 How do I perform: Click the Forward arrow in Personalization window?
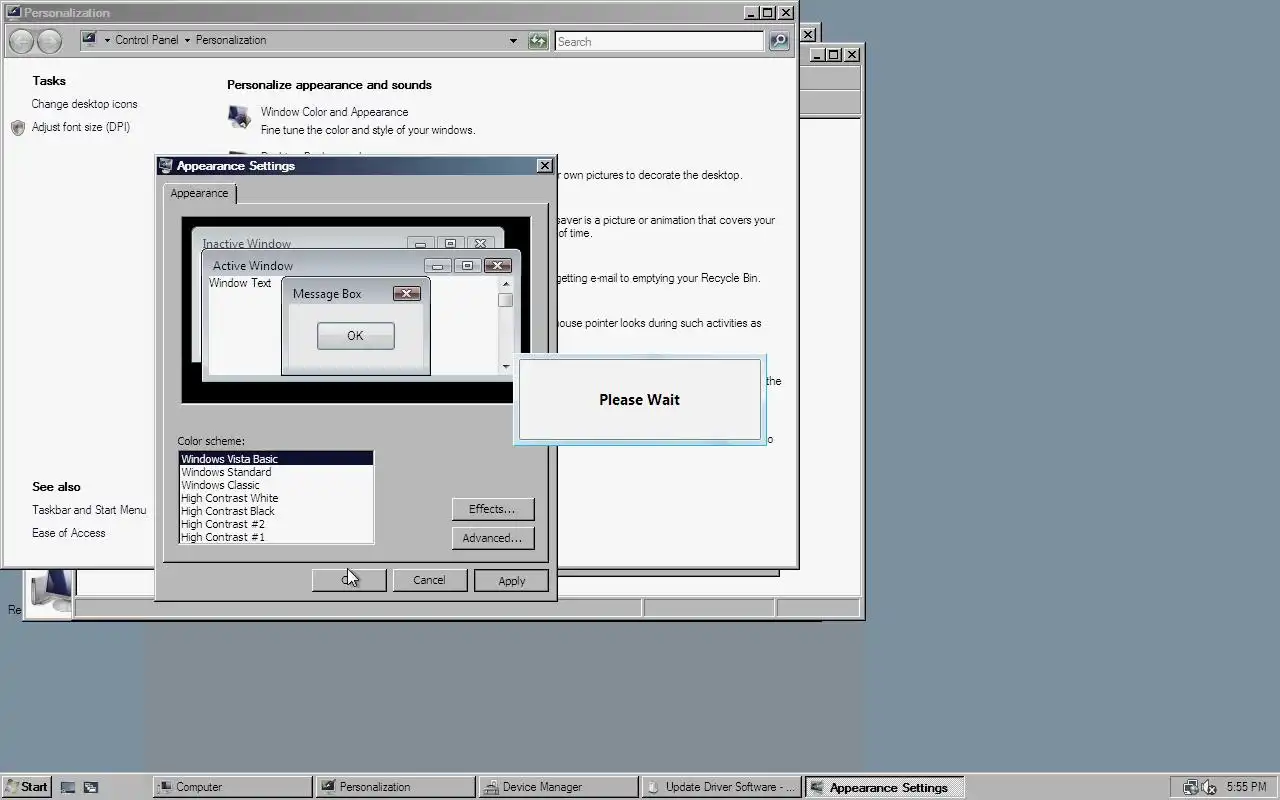point(49,41)
